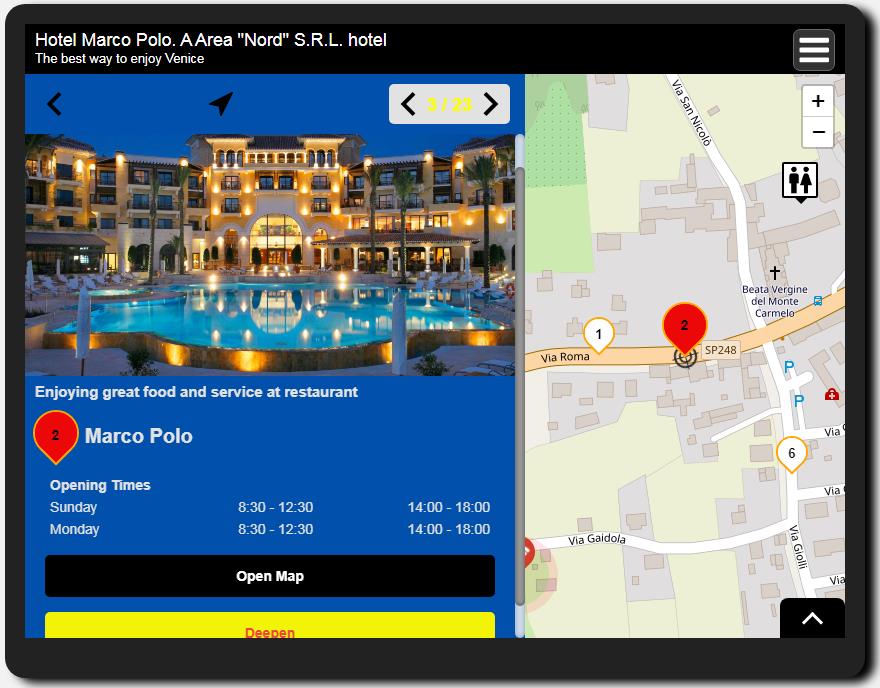Viewport: 880px width, 688px height.
Task: Expand the panel with up chevron
Action: pyautogui.click(x=812, y=618)
